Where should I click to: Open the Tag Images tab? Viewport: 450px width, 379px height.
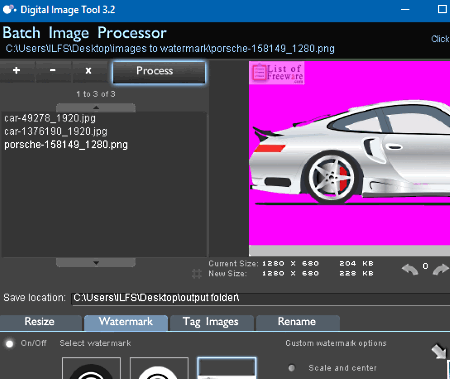[211, 322]
